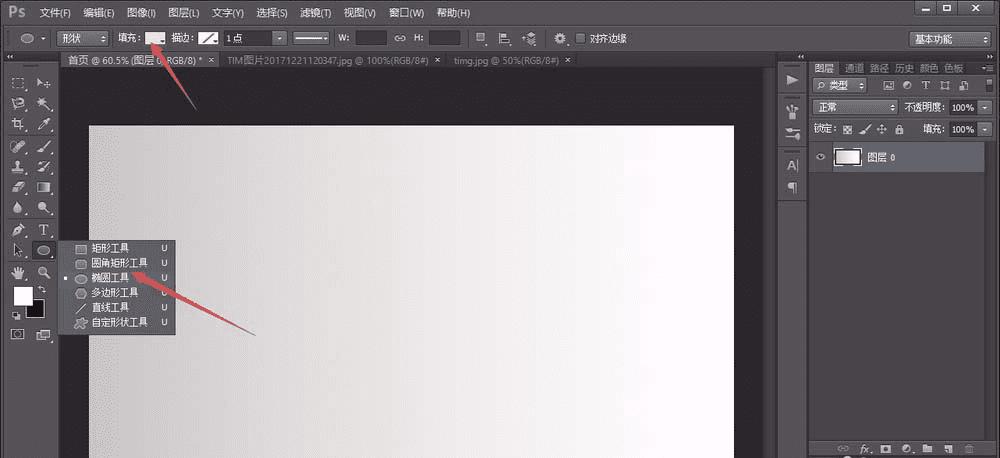
Task: Open the 不透明度 slider arrow
Action: pyautogui.click(x=986, y=107)
